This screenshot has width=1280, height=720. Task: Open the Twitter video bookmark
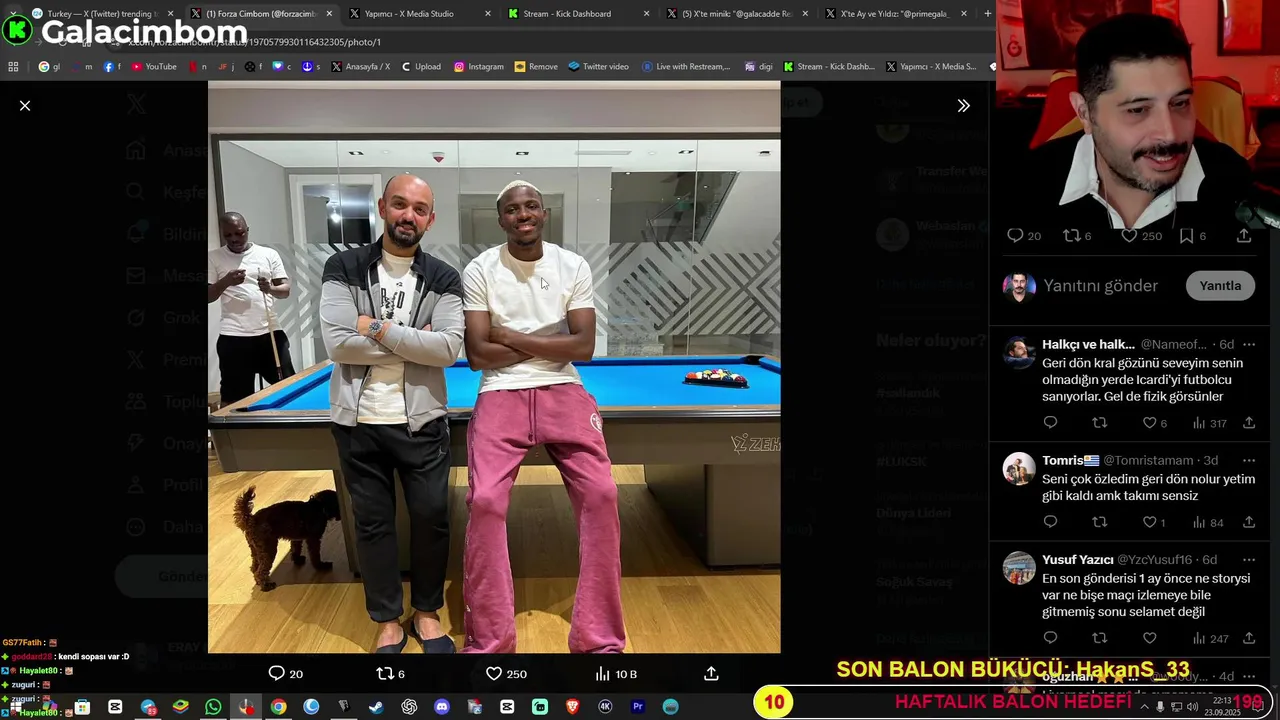[598, 67]
